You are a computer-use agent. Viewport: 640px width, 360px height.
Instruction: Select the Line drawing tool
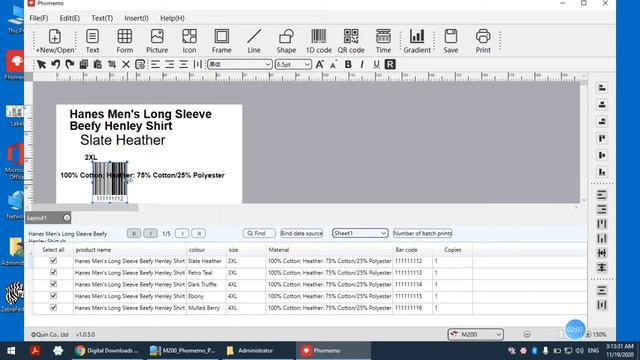pos(254,41)
